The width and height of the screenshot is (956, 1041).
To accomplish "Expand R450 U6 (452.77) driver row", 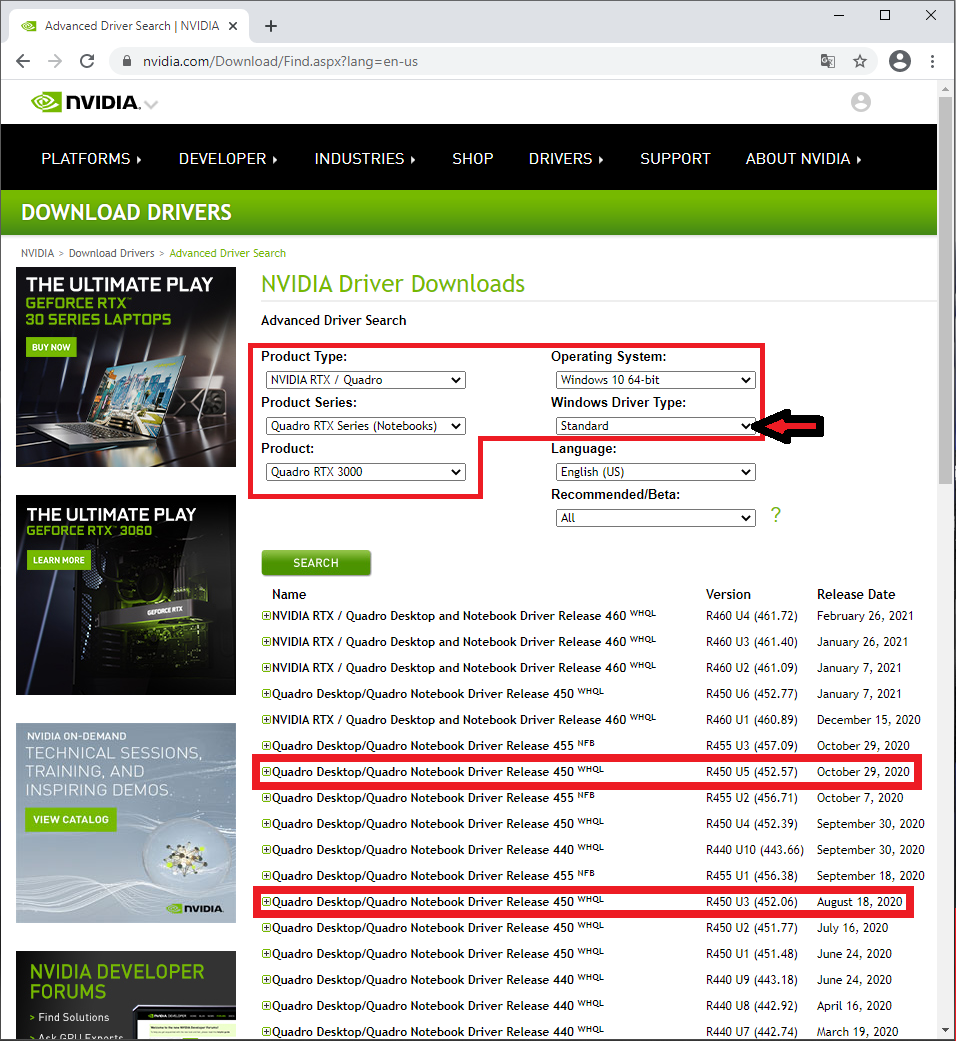I will coord(266,693).
